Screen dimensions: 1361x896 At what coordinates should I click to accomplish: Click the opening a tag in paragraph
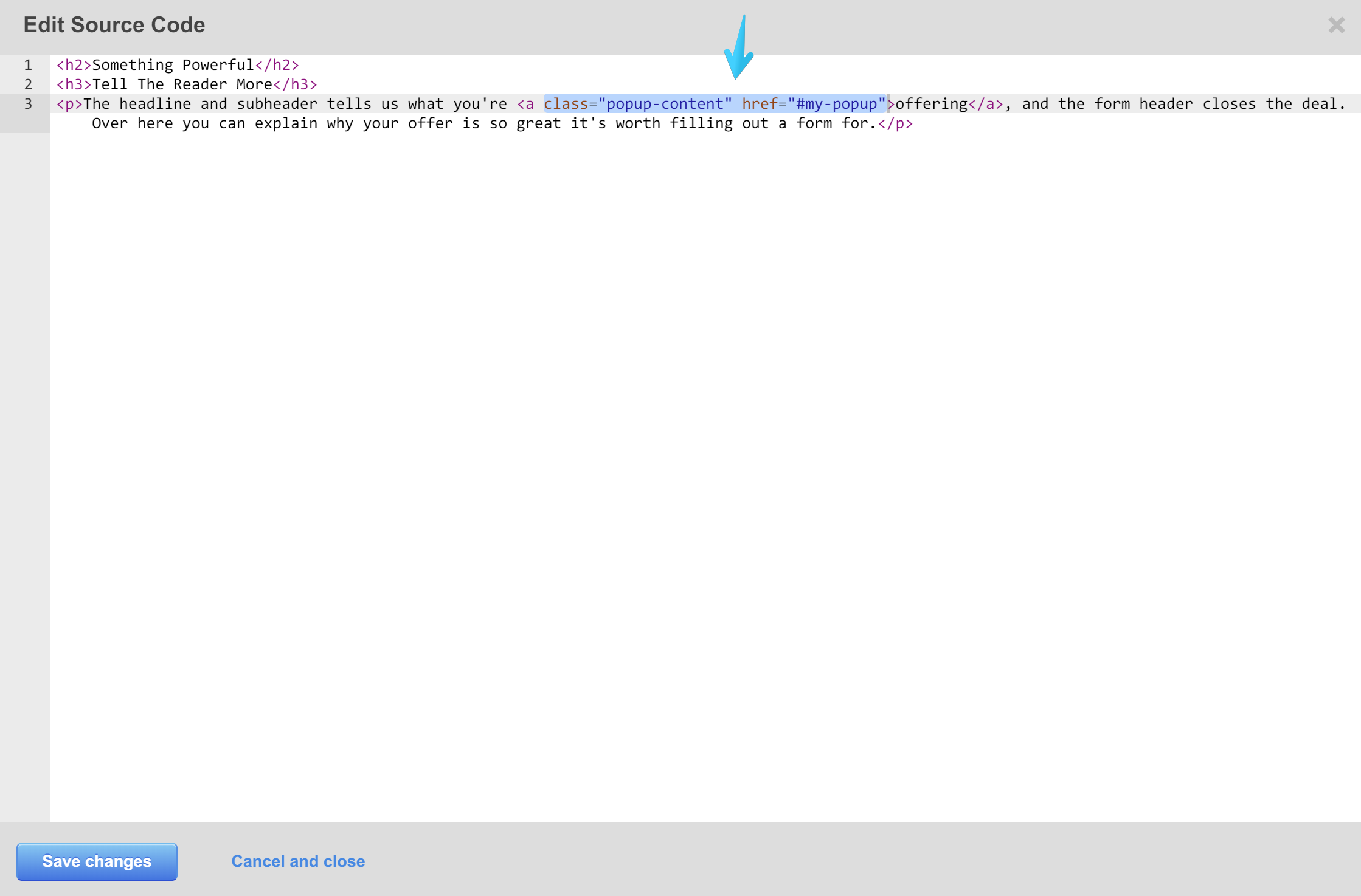[x=528, y=103]
